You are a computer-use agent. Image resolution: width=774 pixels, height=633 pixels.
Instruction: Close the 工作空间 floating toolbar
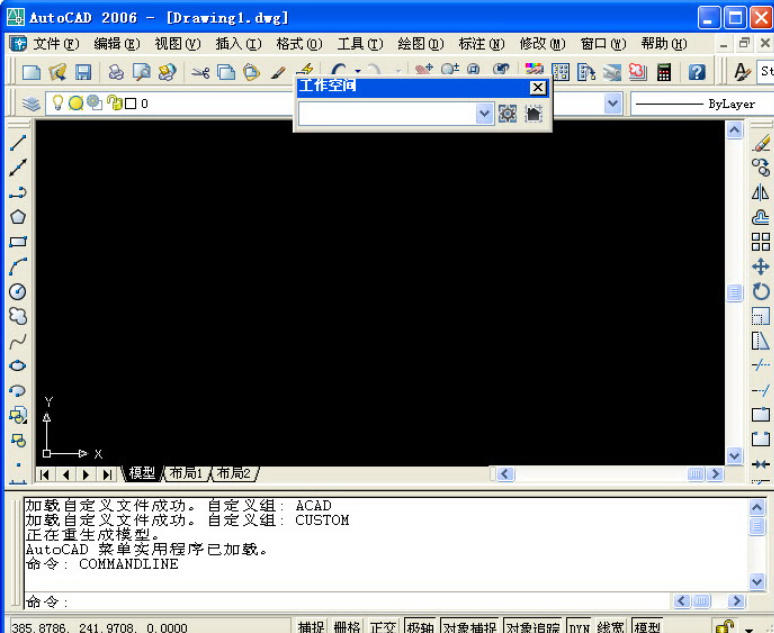pos(538,87)
